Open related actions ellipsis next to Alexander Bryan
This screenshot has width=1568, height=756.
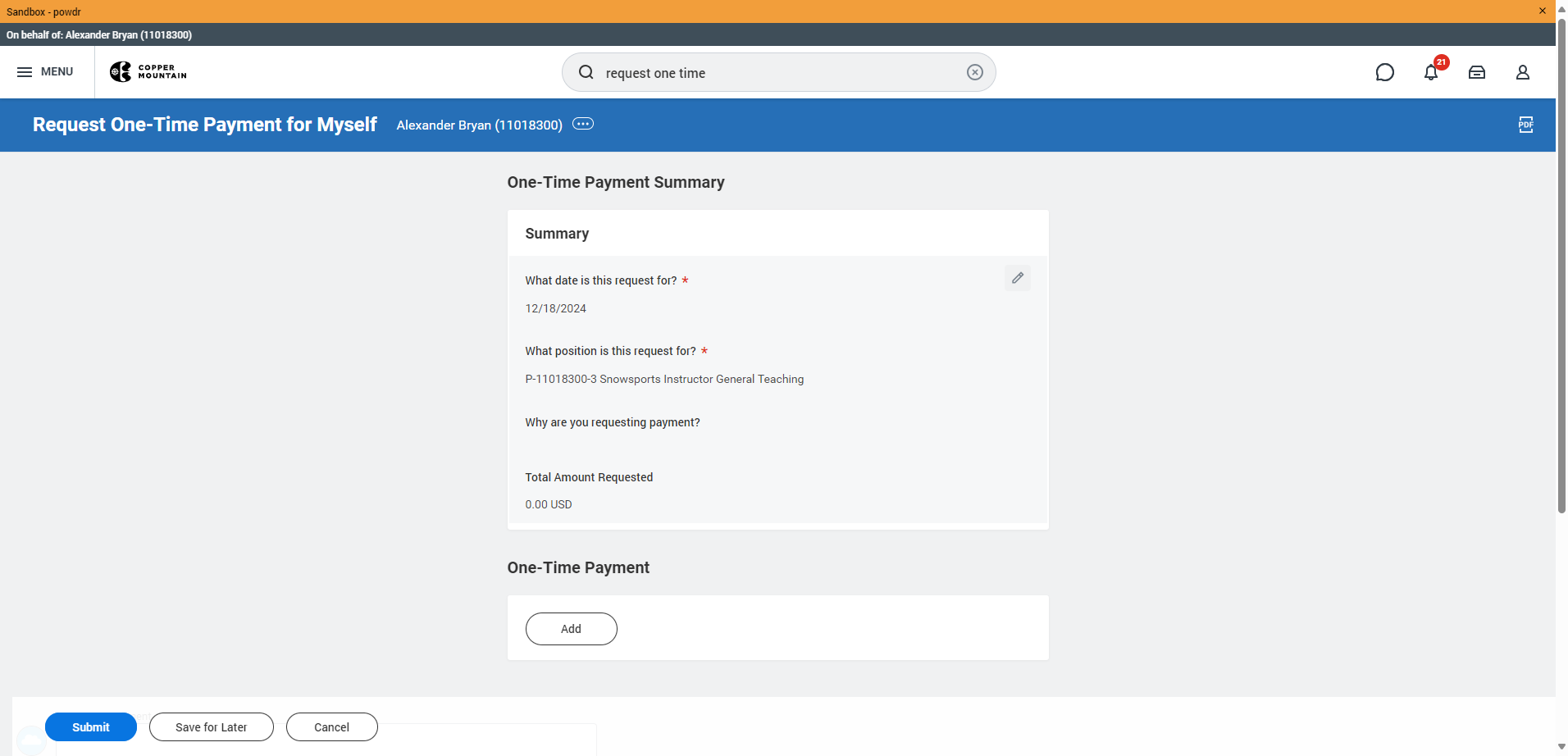[x=583, y=124]
